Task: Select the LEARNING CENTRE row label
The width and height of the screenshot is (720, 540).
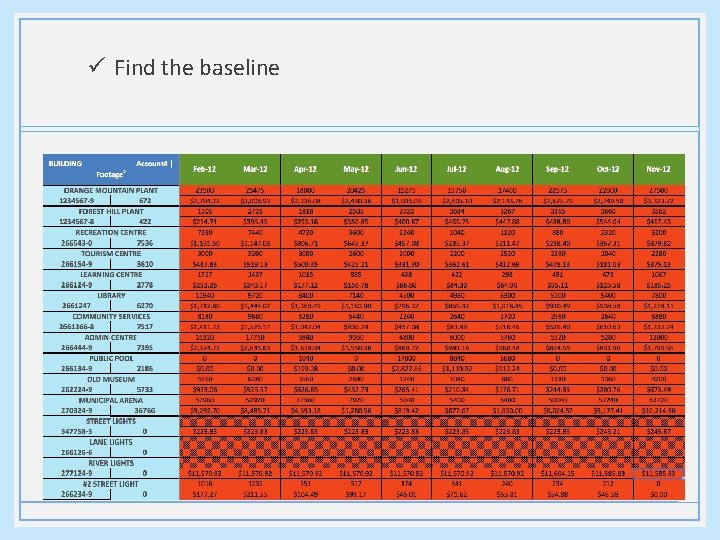Action: pos(111,275)
